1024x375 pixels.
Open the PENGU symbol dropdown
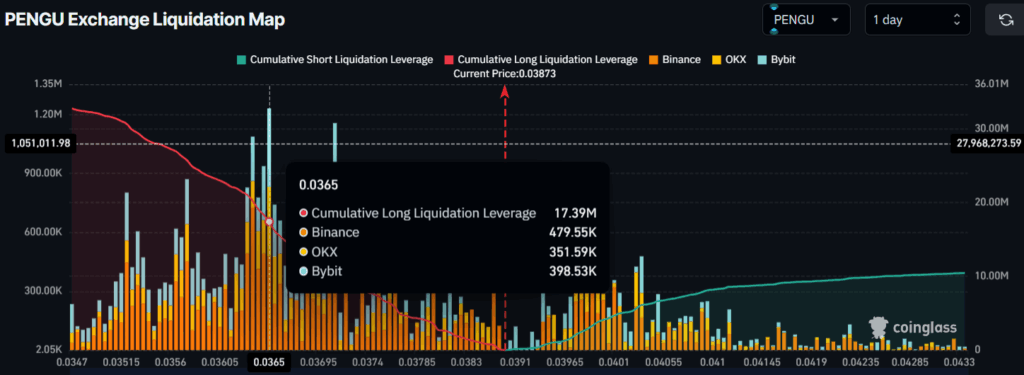806,20
